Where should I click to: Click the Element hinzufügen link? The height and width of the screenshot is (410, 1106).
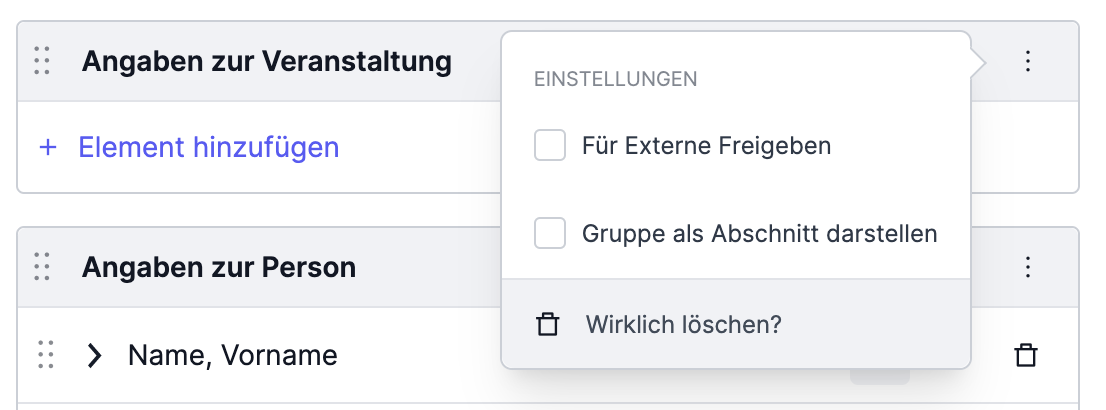point(209,147)
